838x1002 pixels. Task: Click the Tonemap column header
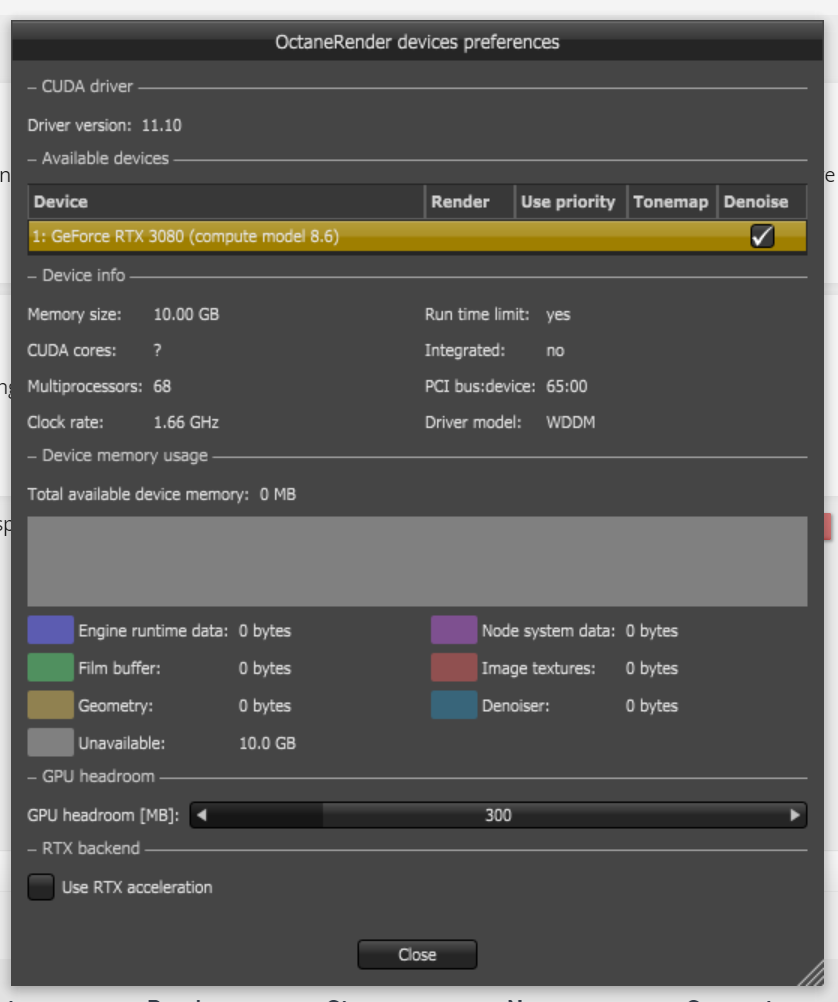671,202
